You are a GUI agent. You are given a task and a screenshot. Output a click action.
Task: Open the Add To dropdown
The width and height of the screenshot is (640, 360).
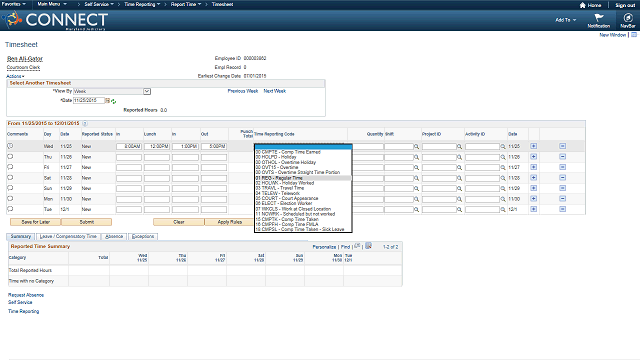click(566, 20)
